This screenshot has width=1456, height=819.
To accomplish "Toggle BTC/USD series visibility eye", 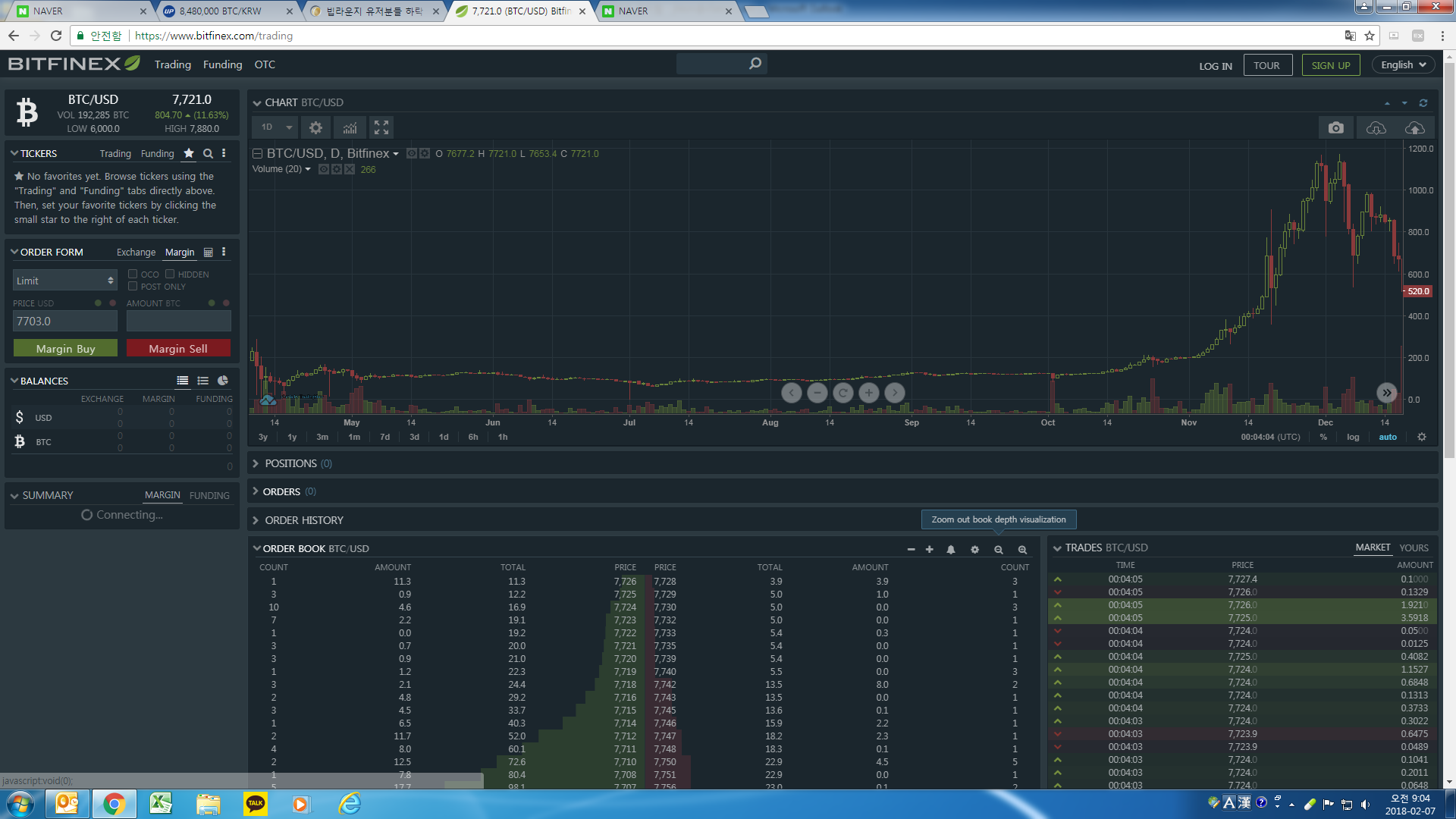I will pyautogui.click(x=412, y=153).
